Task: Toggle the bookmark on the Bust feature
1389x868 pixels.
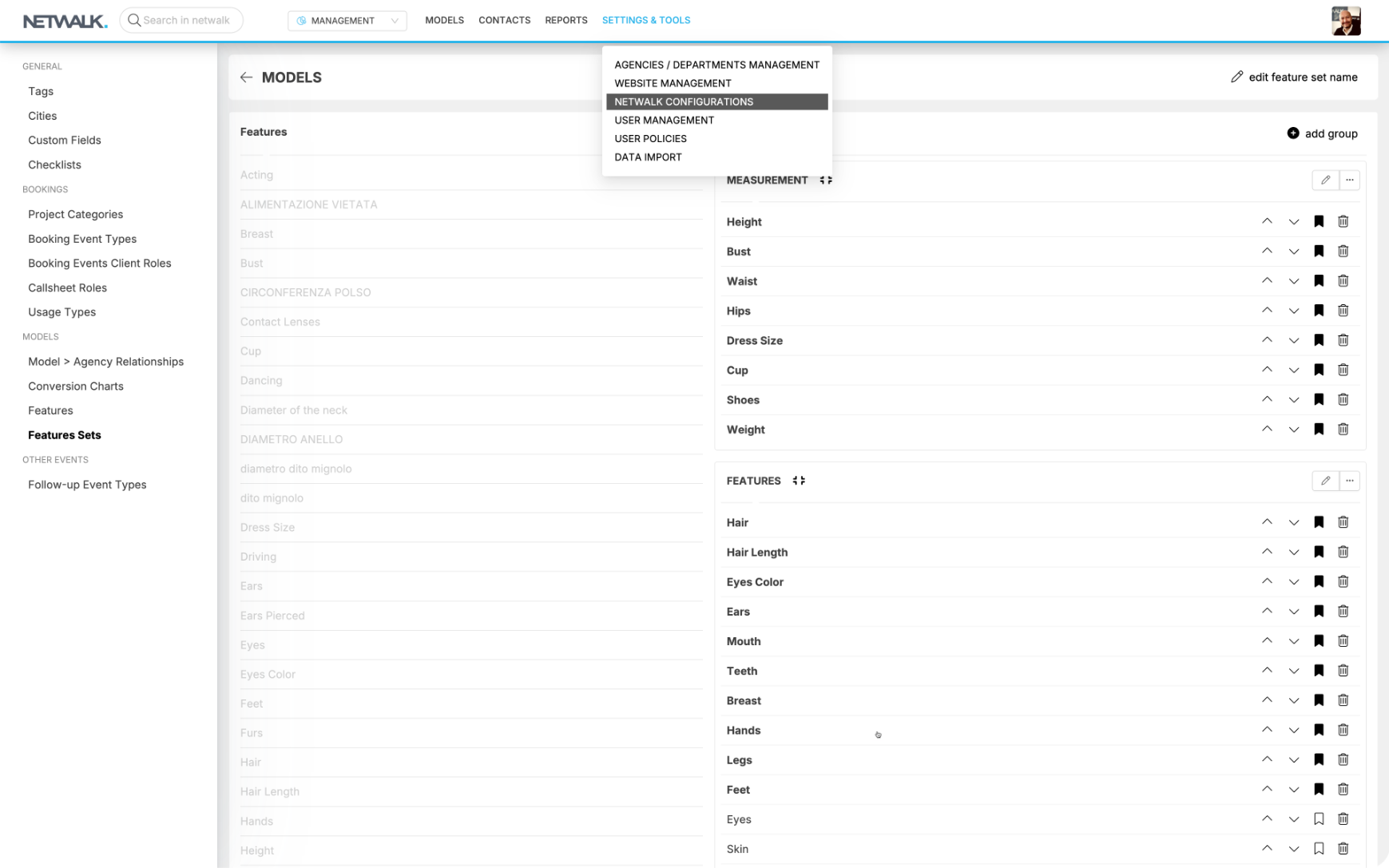Action: 1319,252
